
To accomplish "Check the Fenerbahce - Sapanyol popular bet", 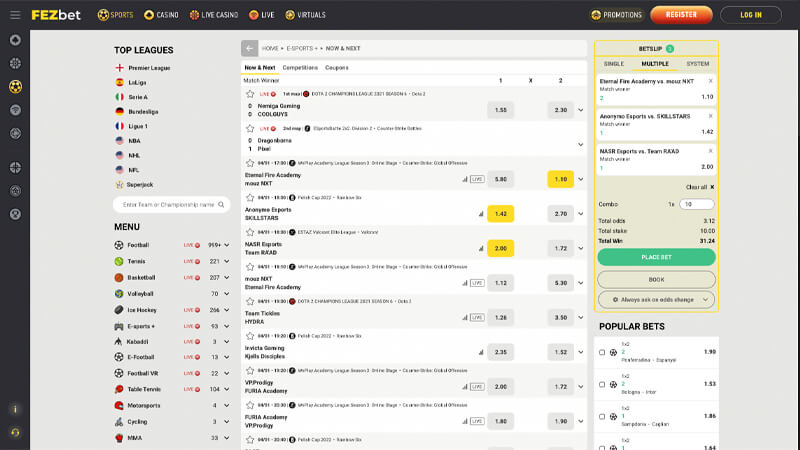I will [x=602, y=352].
